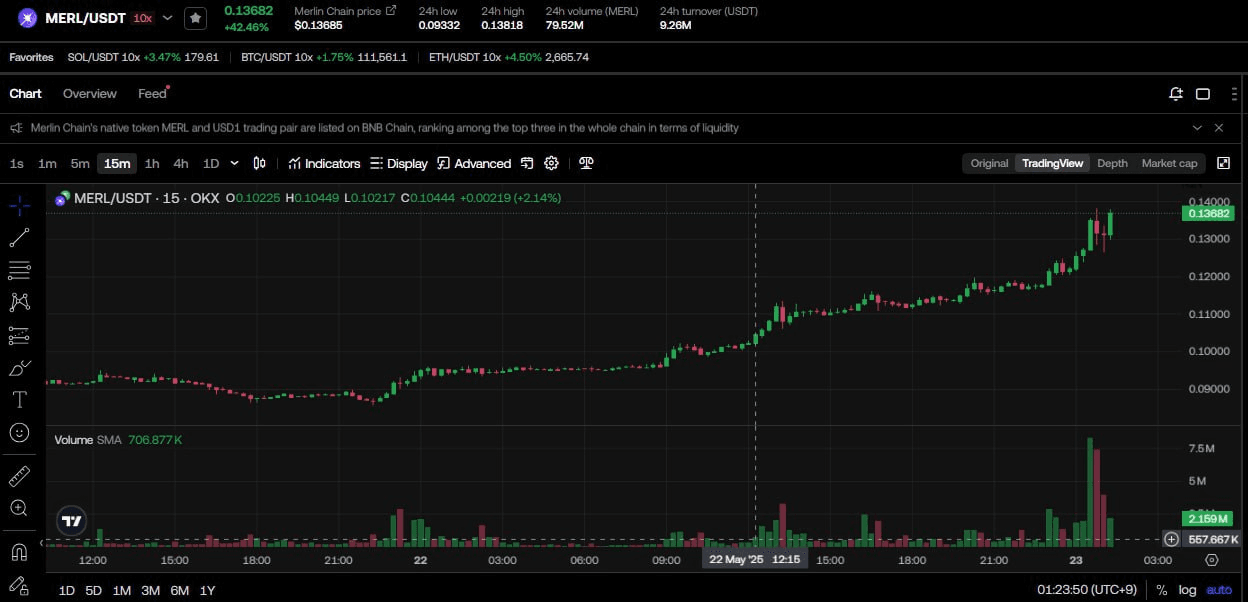The width and height of the screenshot is (1248, 602).
Task: Select the brush drawing tool
Action: pos(19,367)
